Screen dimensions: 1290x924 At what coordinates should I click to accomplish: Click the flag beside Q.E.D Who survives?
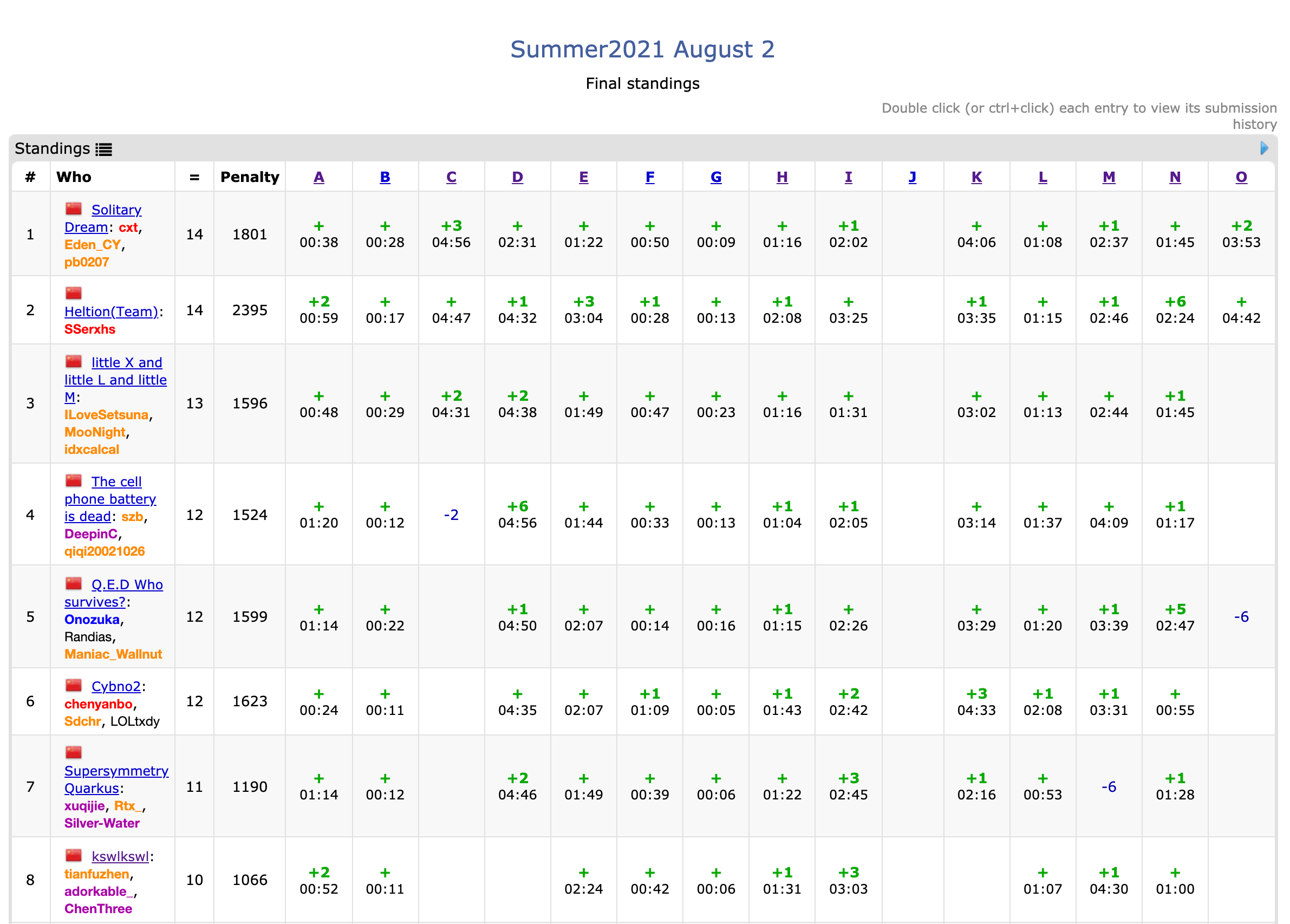(x=74, y=584)
